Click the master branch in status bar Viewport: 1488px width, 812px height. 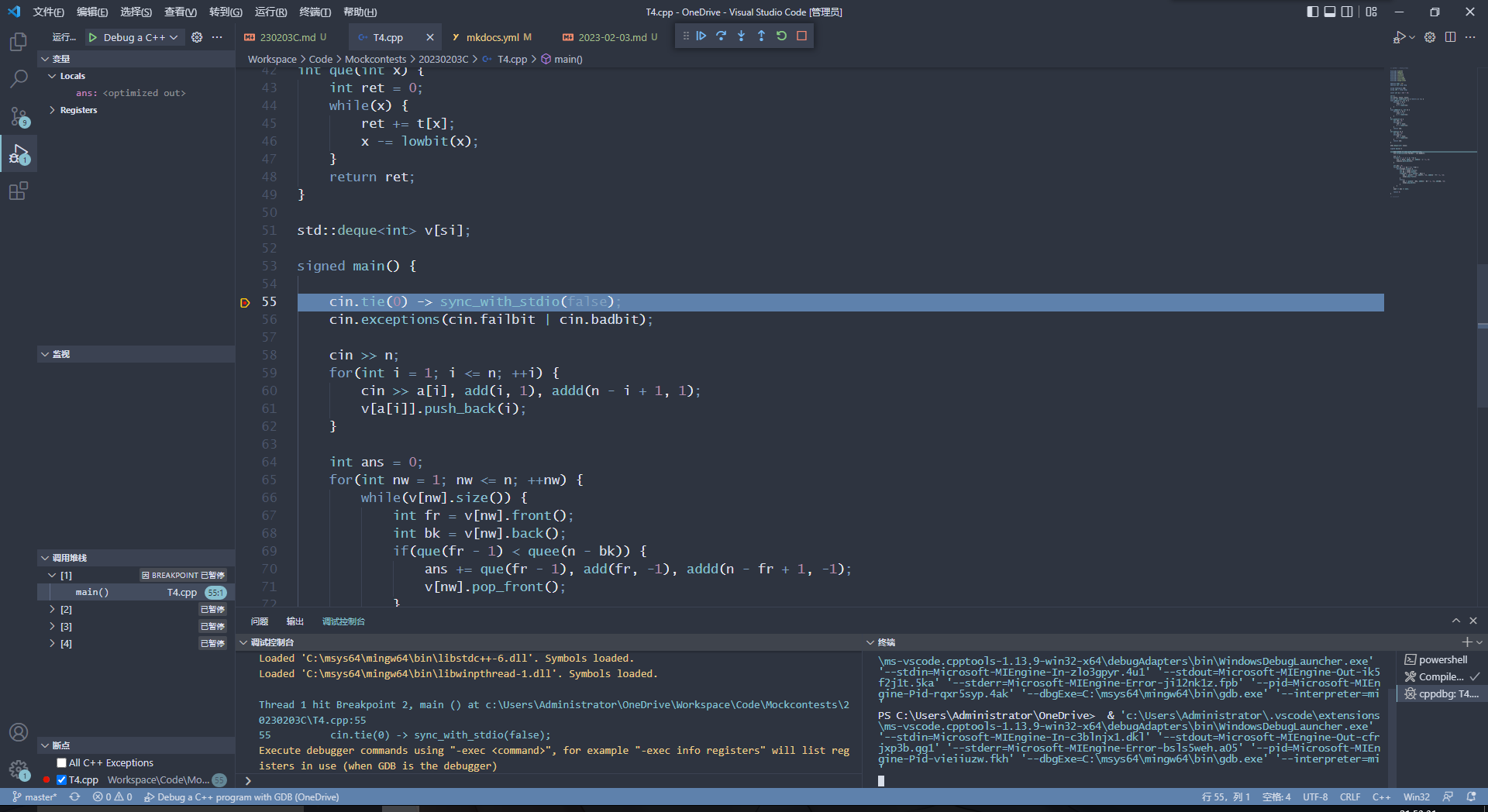pos(34,797)
